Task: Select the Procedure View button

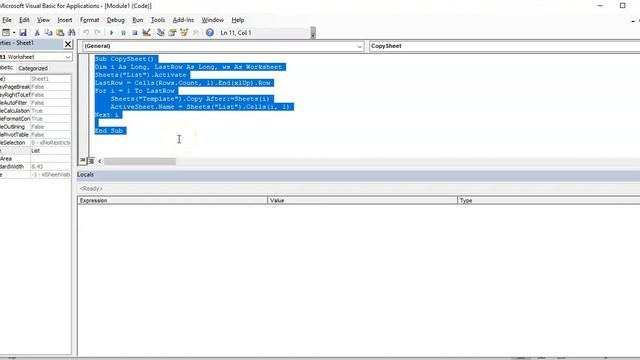Action: [x=83, y=161]
